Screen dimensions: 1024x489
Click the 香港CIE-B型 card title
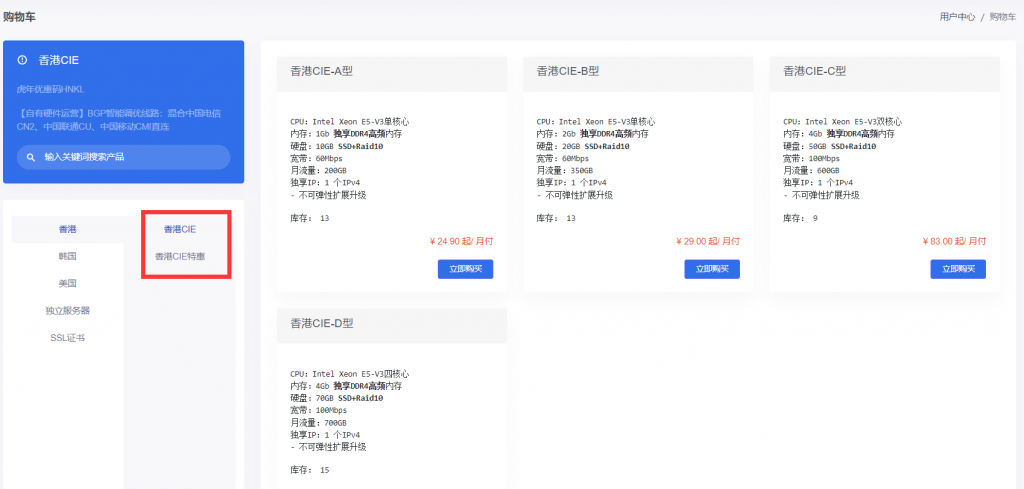567,72
